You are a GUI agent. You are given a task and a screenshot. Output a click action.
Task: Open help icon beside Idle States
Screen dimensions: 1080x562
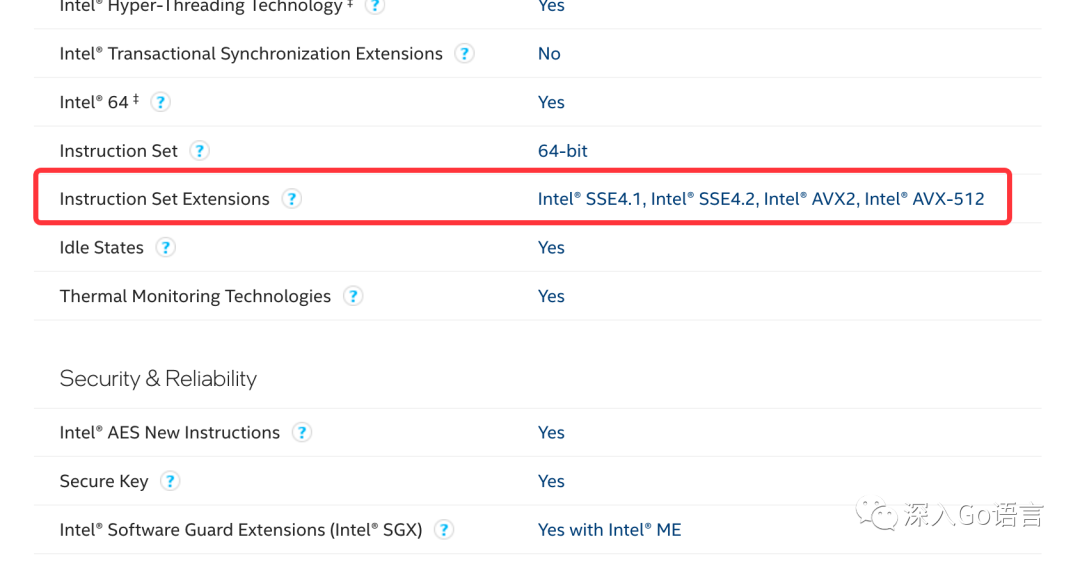pyautogui.click(x=165, y=247)
